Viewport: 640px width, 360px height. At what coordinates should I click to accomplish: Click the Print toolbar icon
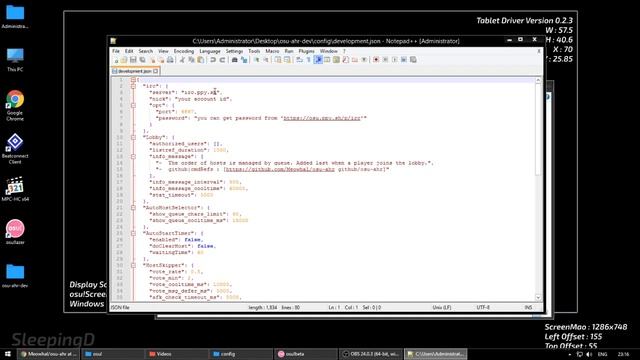coord(170,60)
